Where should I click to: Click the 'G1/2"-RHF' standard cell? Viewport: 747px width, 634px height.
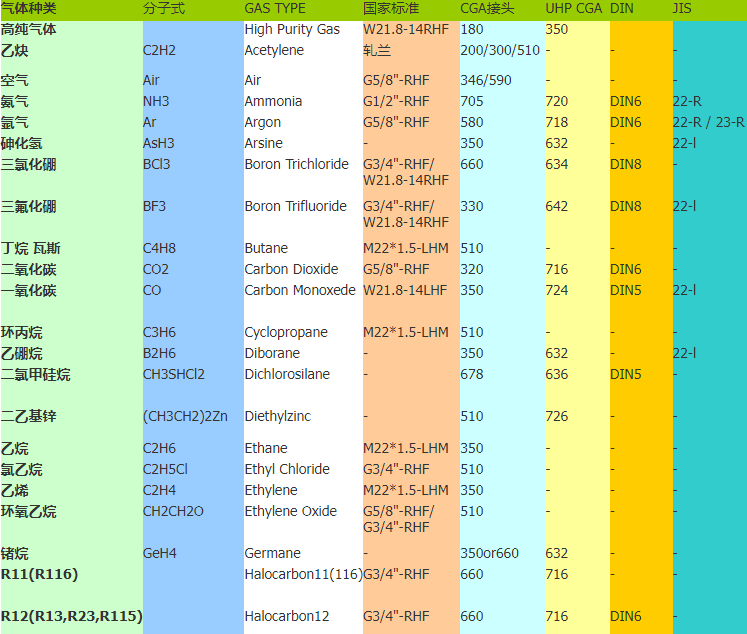click(396, 101)
